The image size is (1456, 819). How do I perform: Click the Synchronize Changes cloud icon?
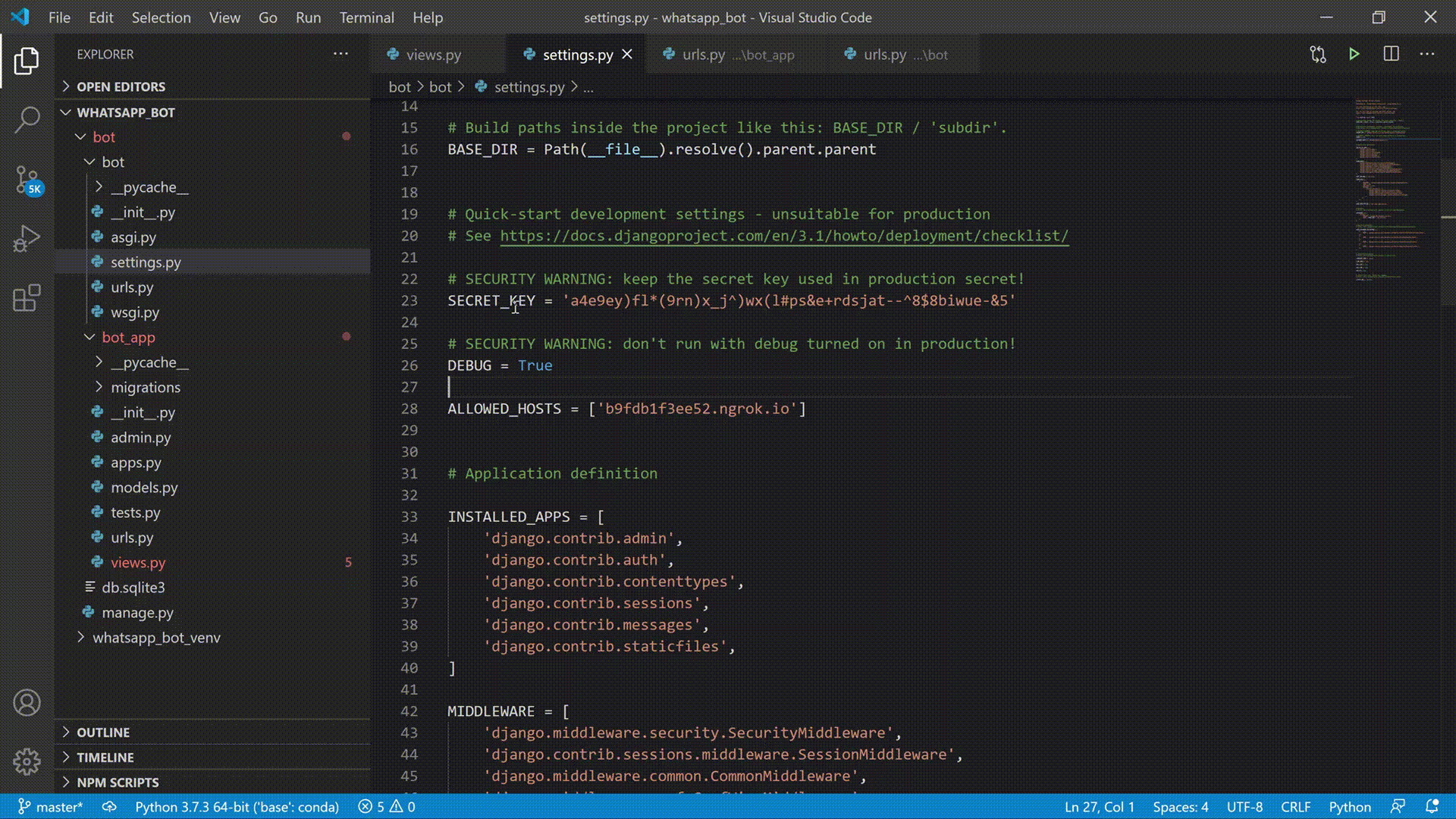click(109, 807)
